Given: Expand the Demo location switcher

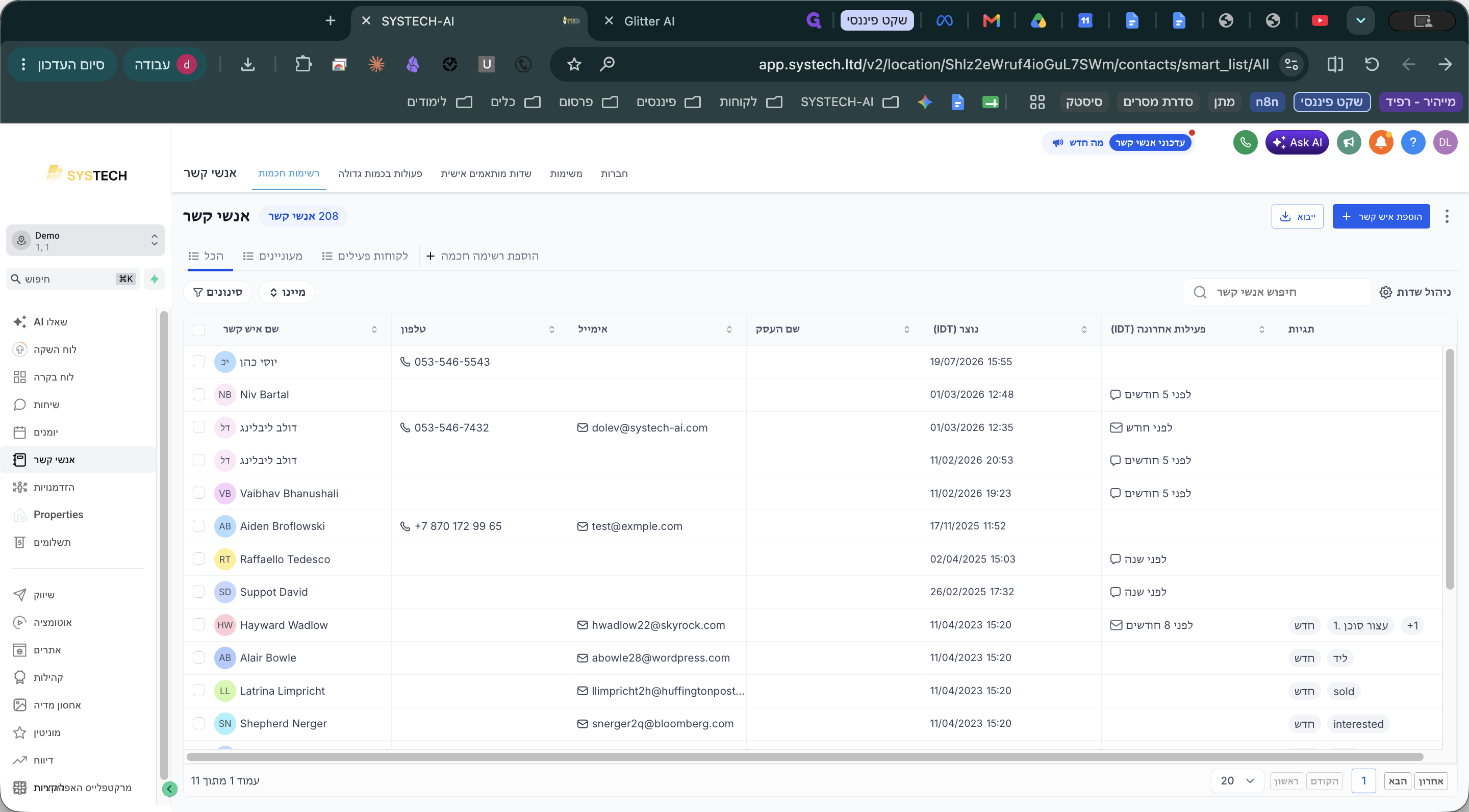Looking at the screenshot, I should pyautogui.click(x=86, y=240).
